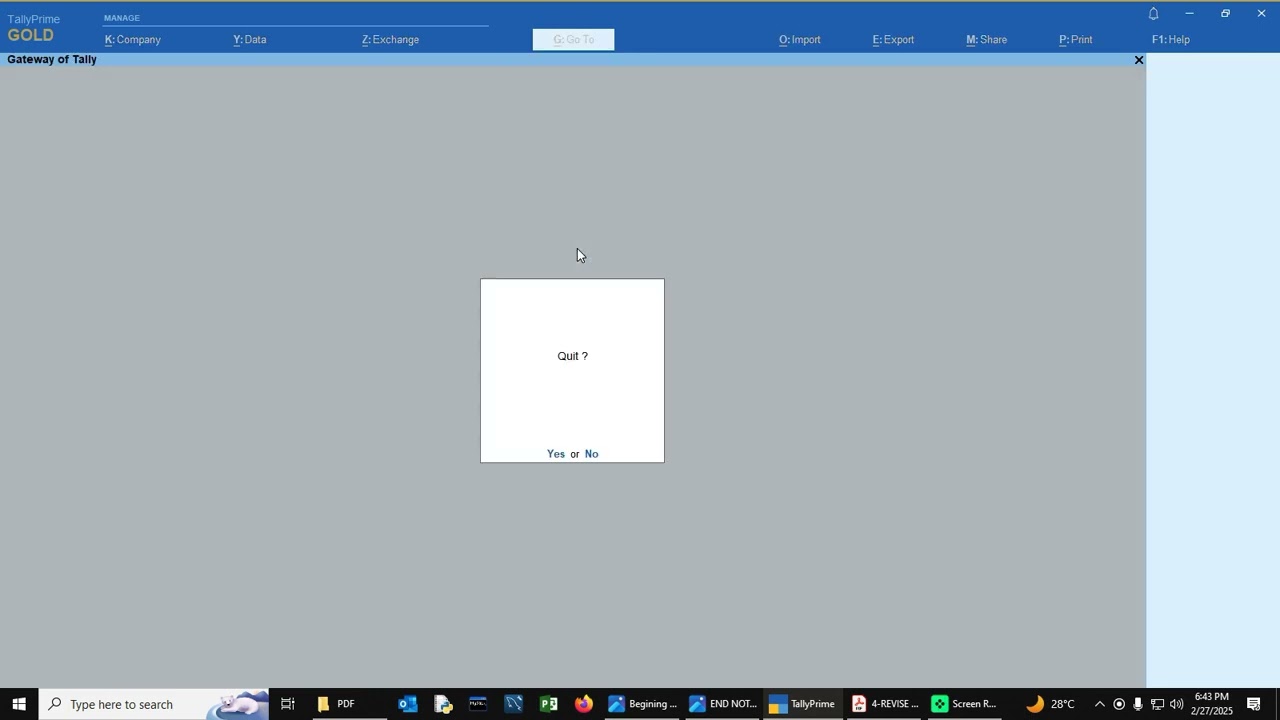Switch to the END NOT taskbar window
Viewport: 1280px width, 720px height.
pyautogui.click(x=723, y=704)
